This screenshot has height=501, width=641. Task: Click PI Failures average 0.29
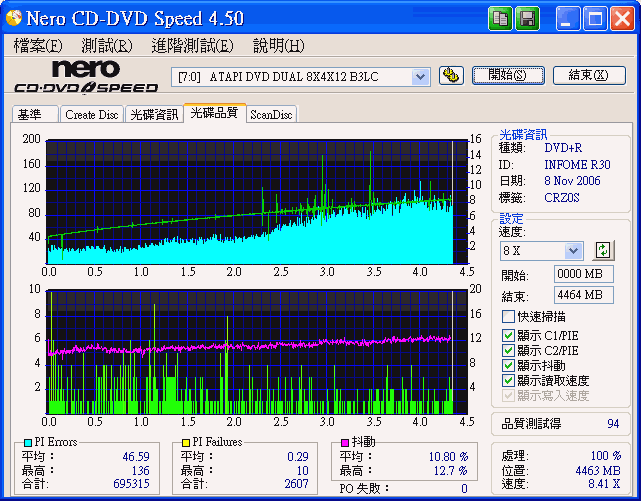pyautogui.click(x=298, y=456)
